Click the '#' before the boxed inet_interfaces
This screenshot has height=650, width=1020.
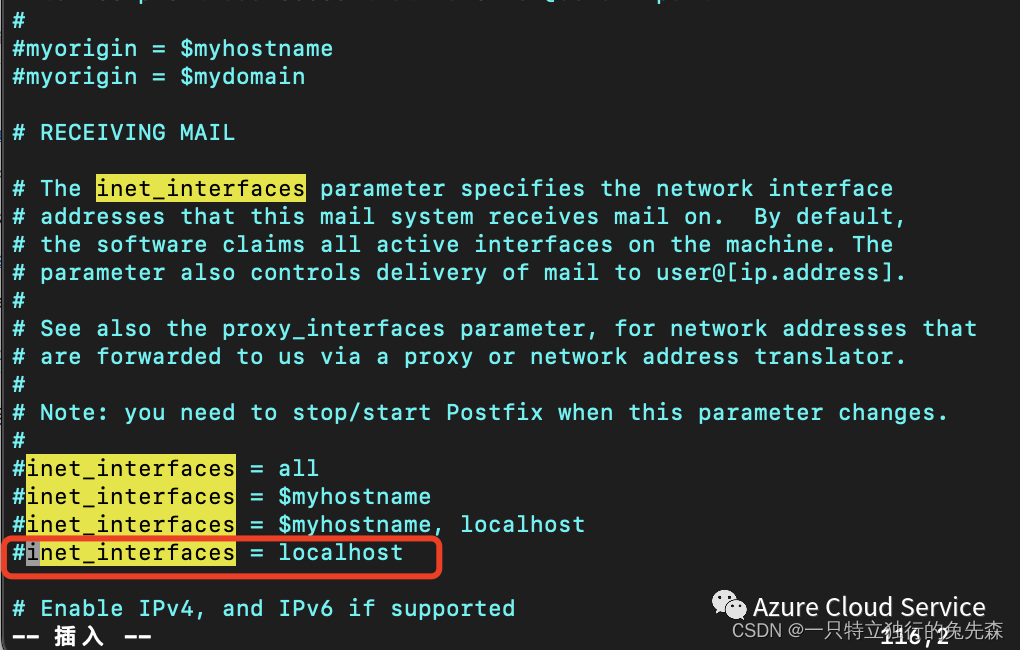pos(19,552)
